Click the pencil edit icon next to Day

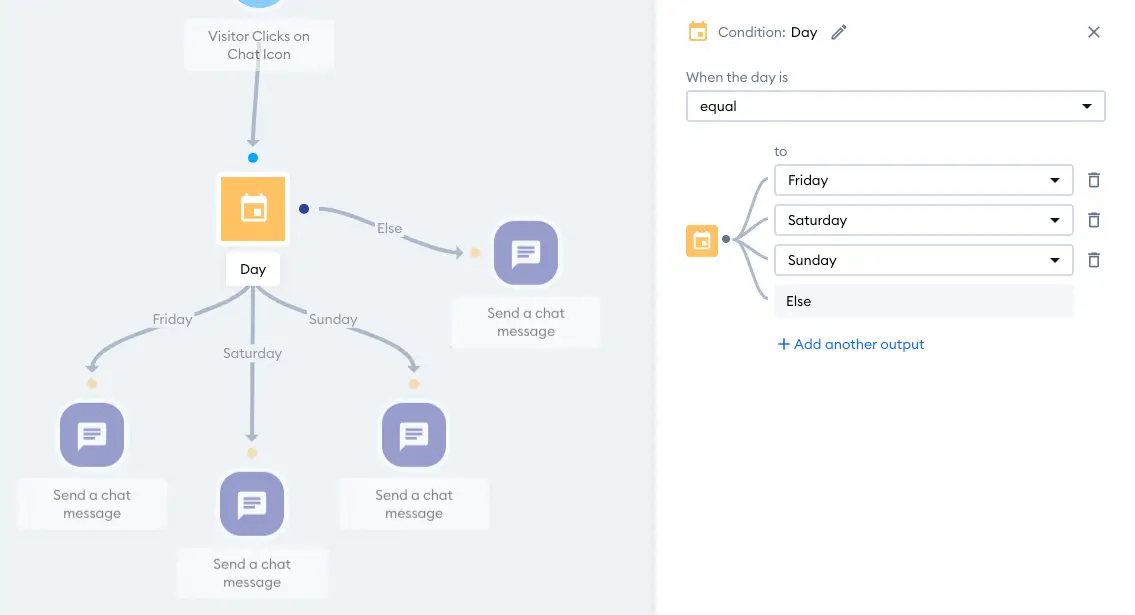tap(838, 33)
